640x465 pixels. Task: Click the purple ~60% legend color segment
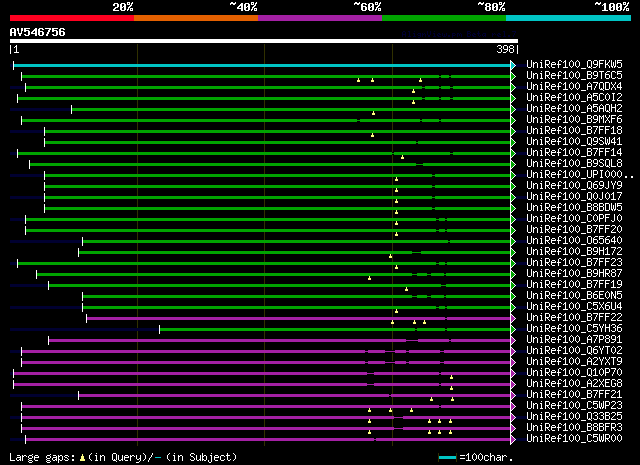point(320,18)
